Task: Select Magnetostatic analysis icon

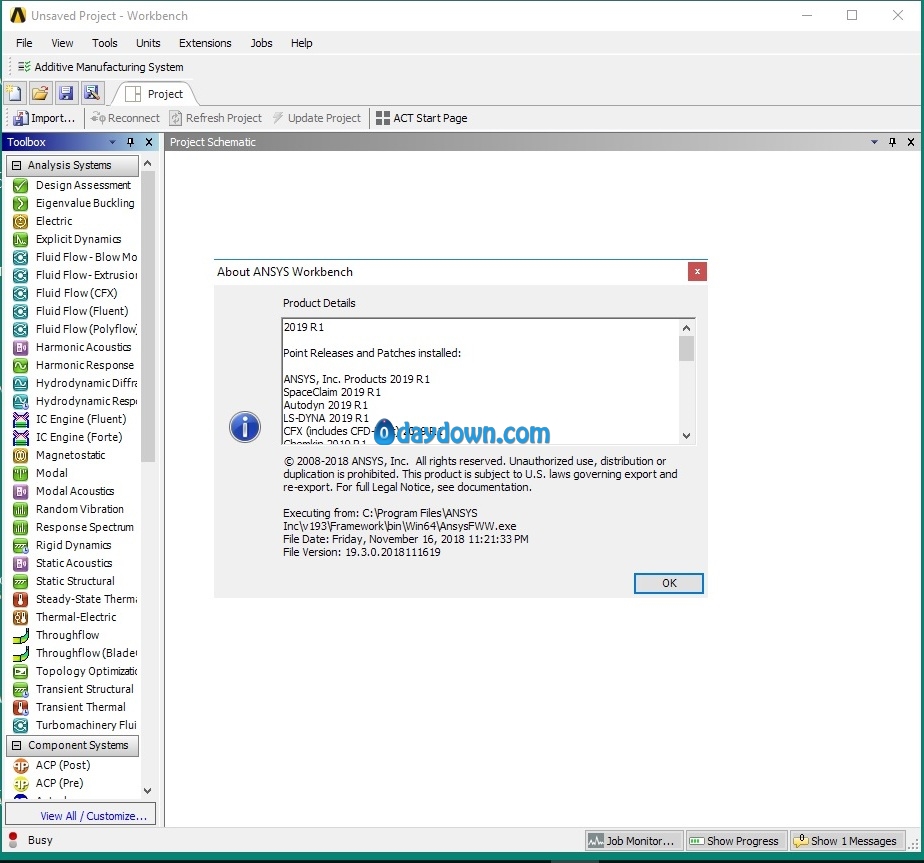Action: click(21, 455)
